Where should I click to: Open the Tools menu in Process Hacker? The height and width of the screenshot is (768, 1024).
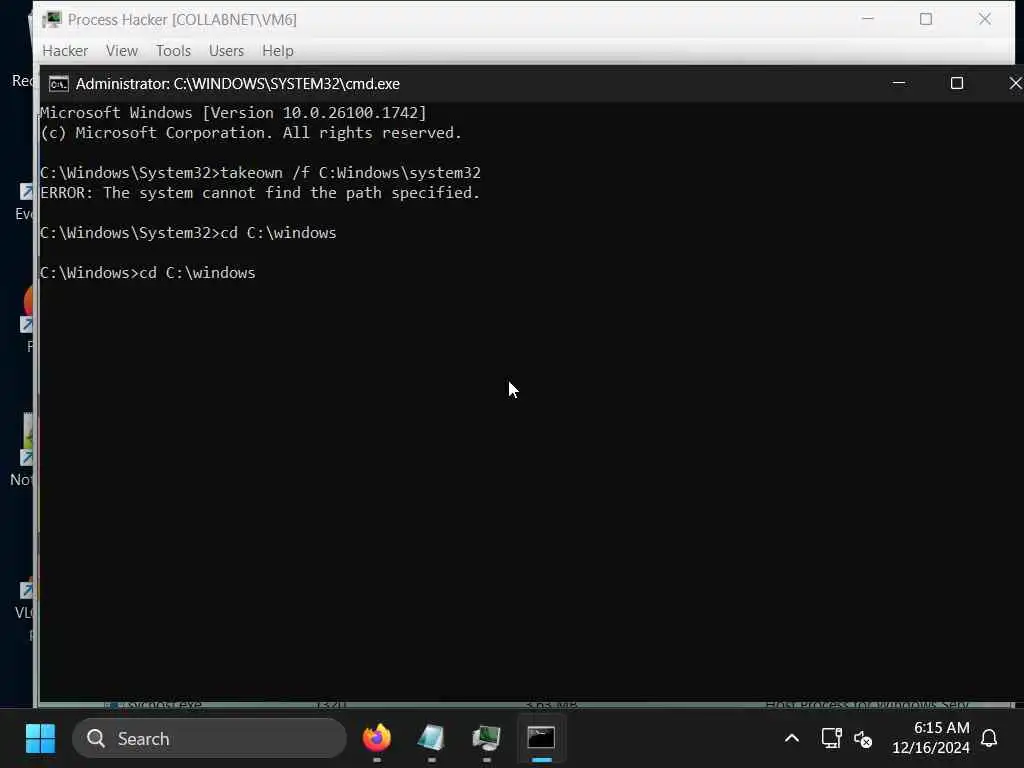coord(173,51)
